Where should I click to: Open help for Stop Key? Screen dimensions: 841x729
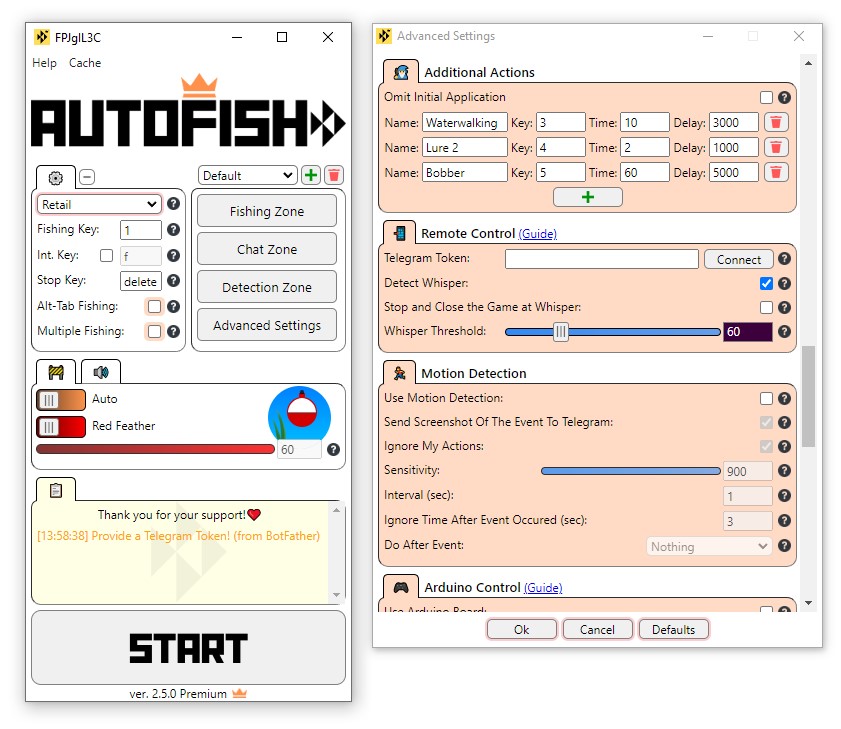[173, 281]
